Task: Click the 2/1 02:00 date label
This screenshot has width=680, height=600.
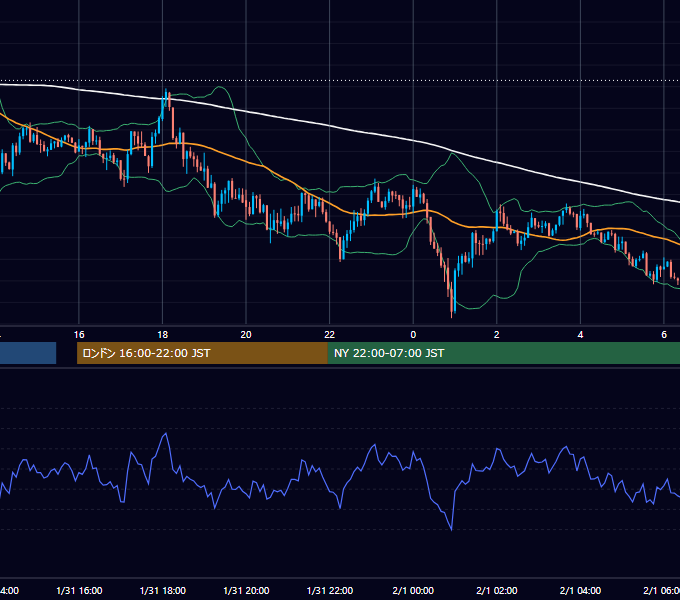Action: tap(497, 590)
